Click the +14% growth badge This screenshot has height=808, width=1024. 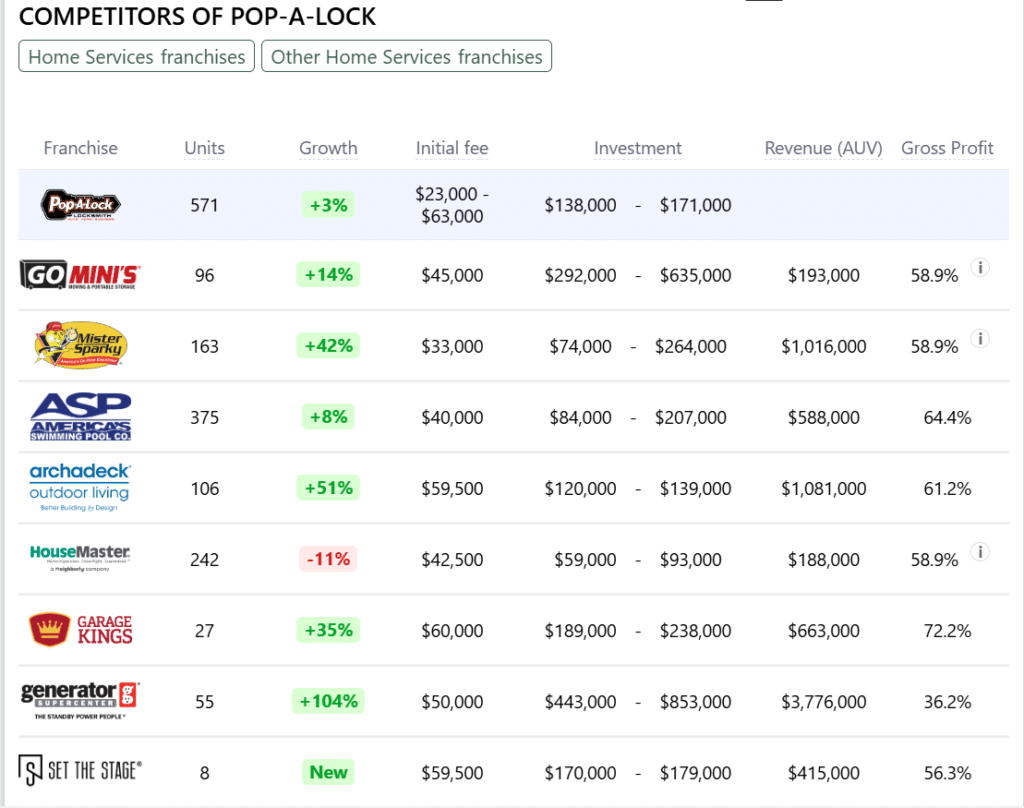[328, 274]
